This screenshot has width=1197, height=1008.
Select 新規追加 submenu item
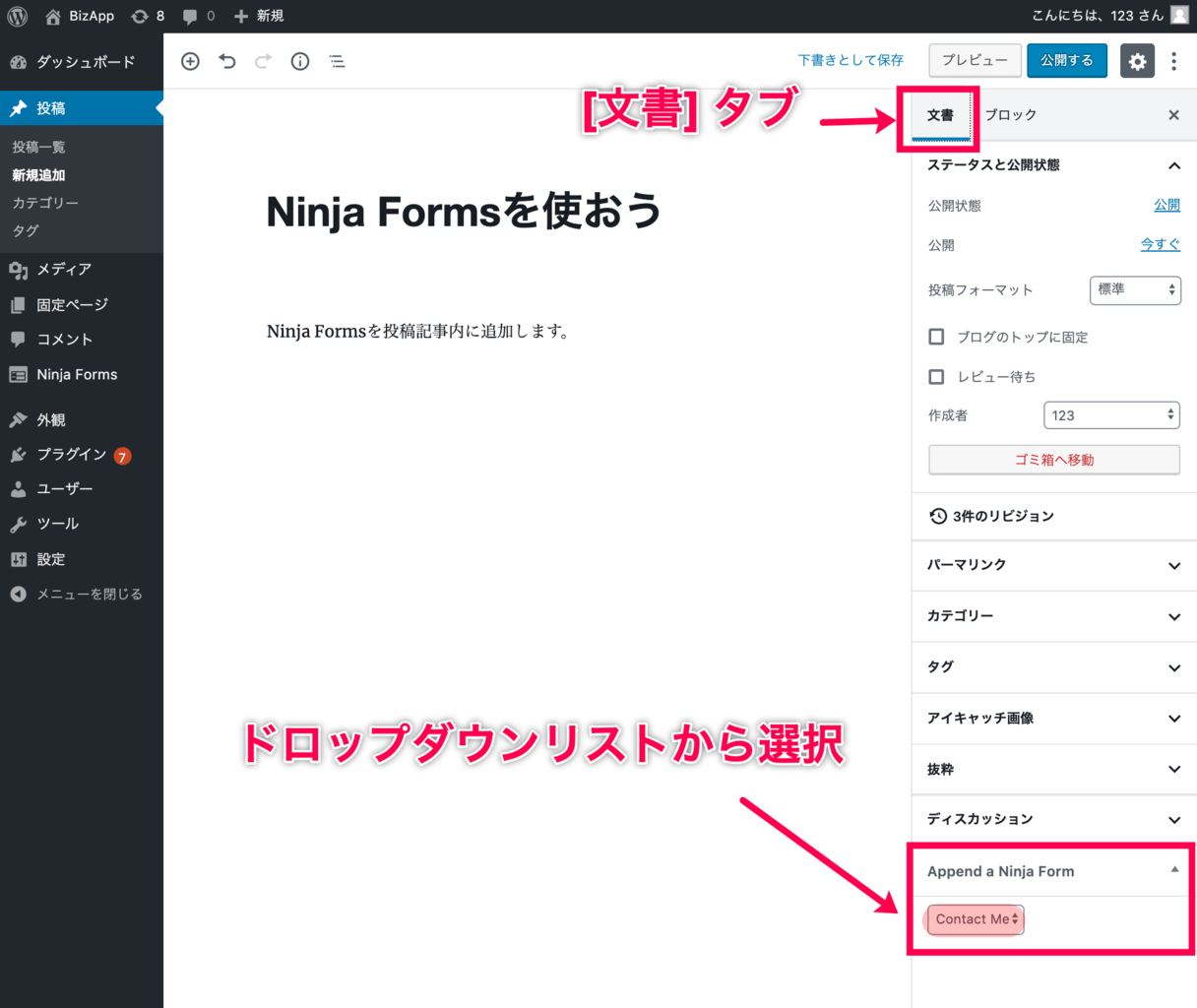point(39,175)
